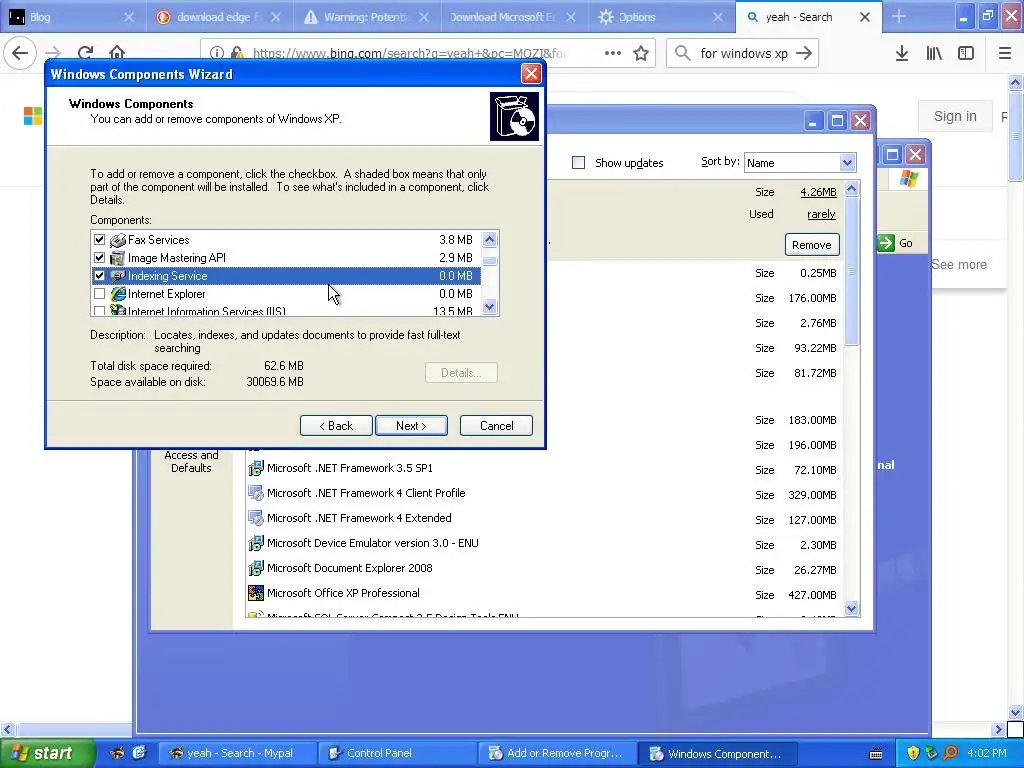Click the Internet Explorer component icon
This screenshot has height=768, width=1024.
118,294
